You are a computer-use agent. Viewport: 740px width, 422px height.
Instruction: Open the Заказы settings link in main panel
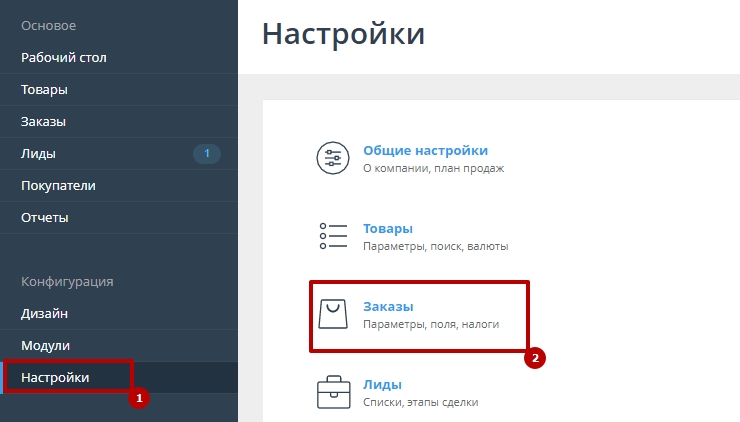(388, 306)
